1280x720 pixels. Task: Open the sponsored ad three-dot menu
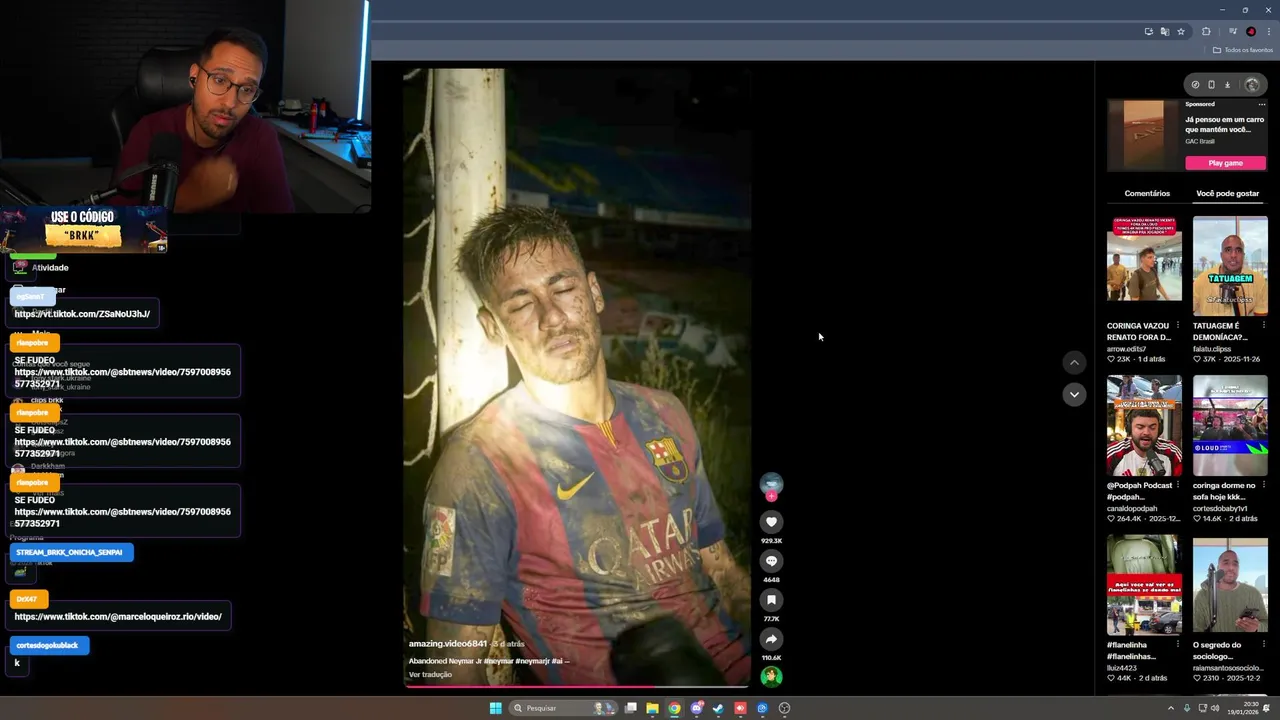(1262, 104)
